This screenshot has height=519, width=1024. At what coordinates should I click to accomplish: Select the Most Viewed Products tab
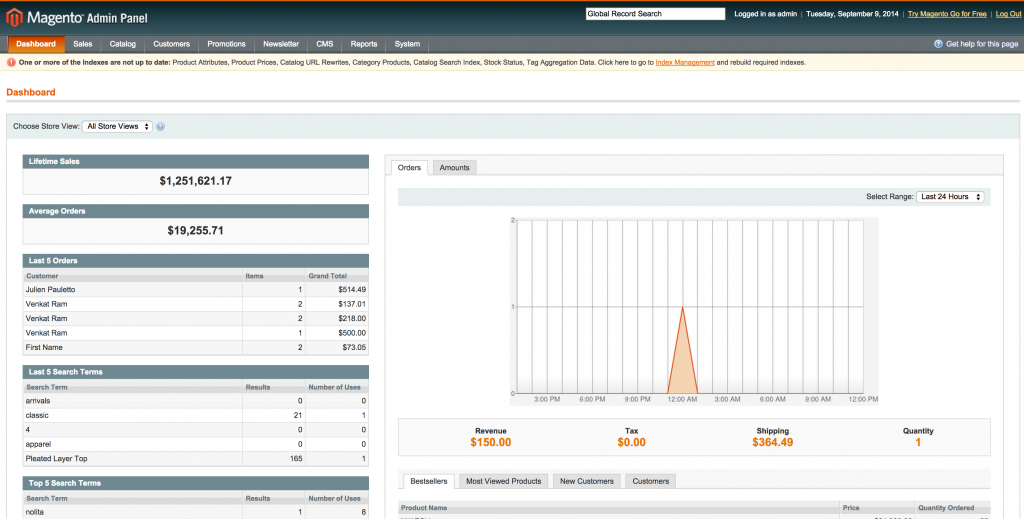504,481
